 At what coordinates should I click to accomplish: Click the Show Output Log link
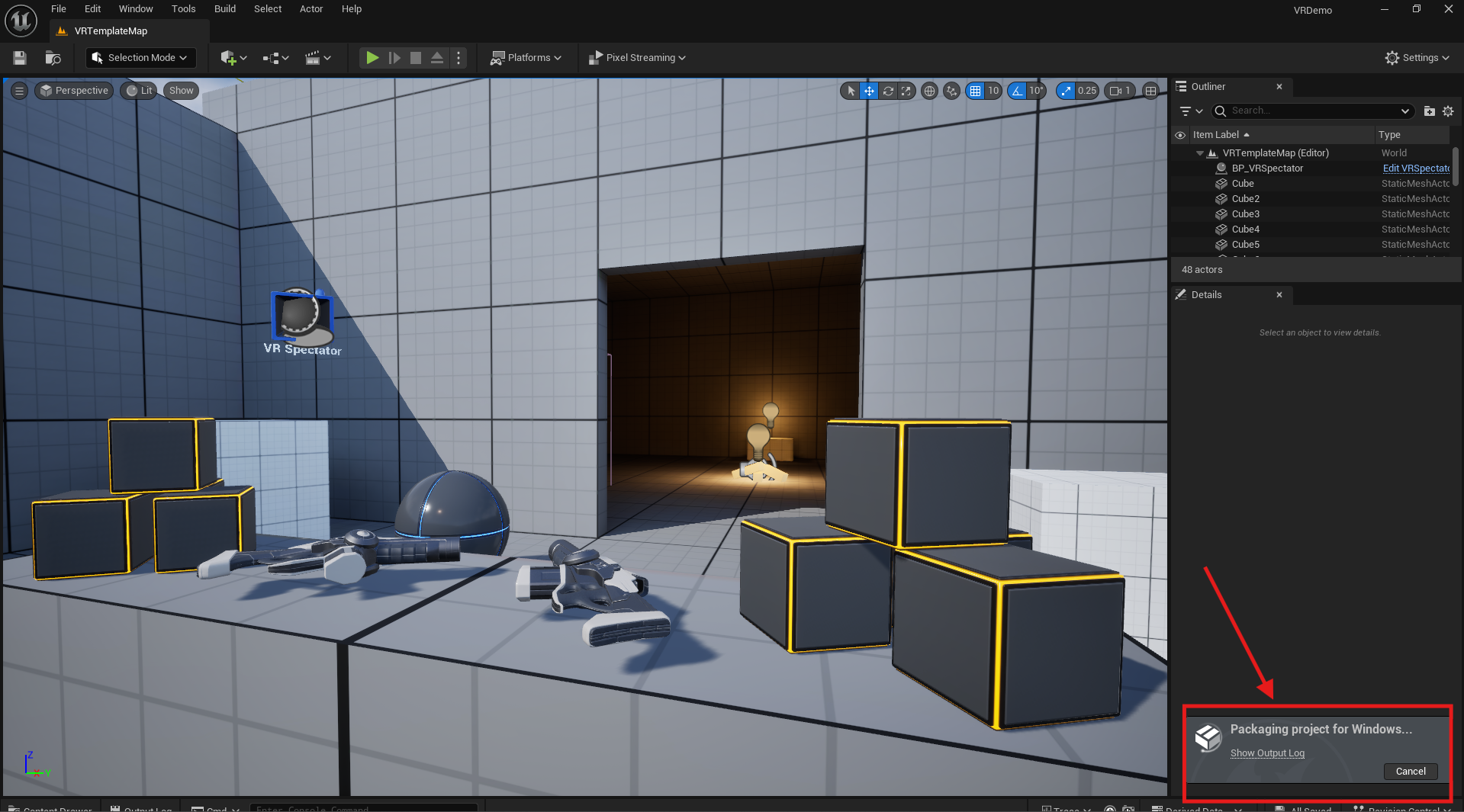pos(1267,753)
